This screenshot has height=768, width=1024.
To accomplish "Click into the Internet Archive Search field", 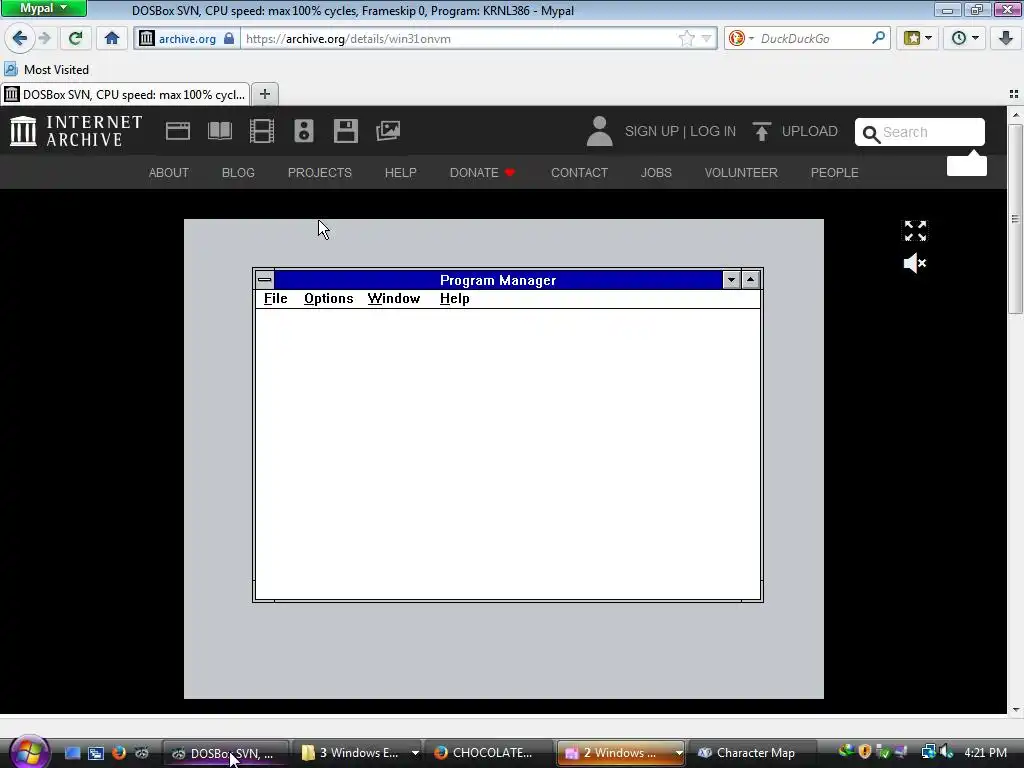I will click(920, 133).
